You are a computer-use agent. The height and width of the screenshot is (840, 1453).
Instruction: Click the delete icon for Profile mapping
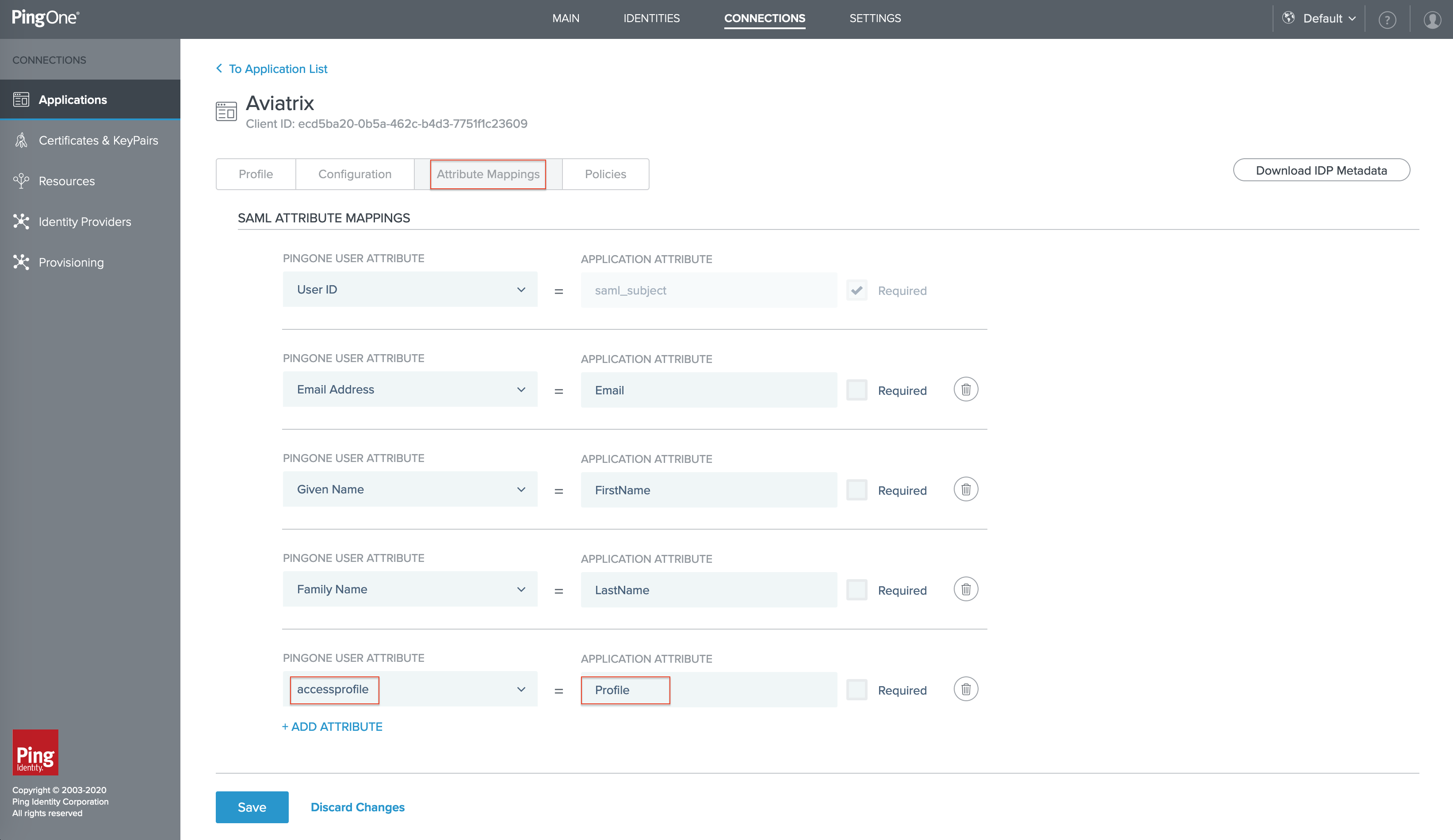[x=965, y=689]
